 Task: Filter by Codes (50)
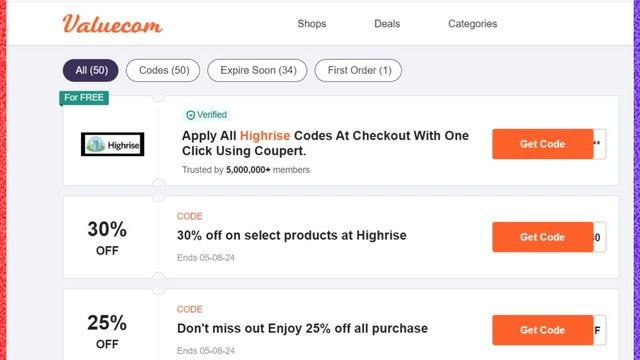click(x=163, y=70)
